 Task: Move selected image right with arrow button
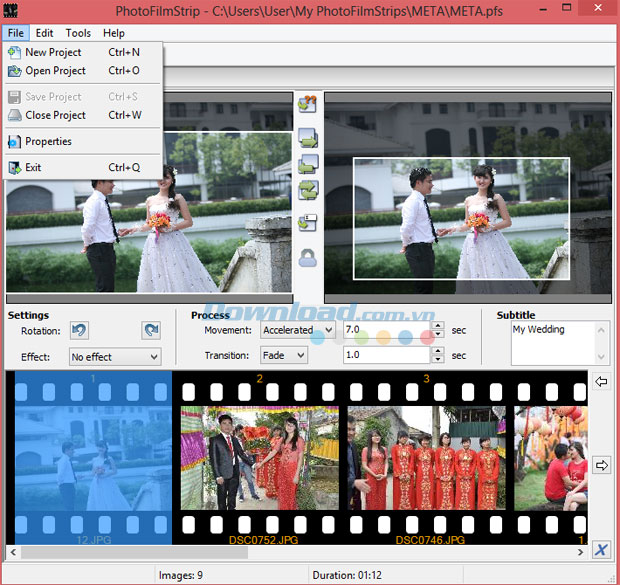601,465
